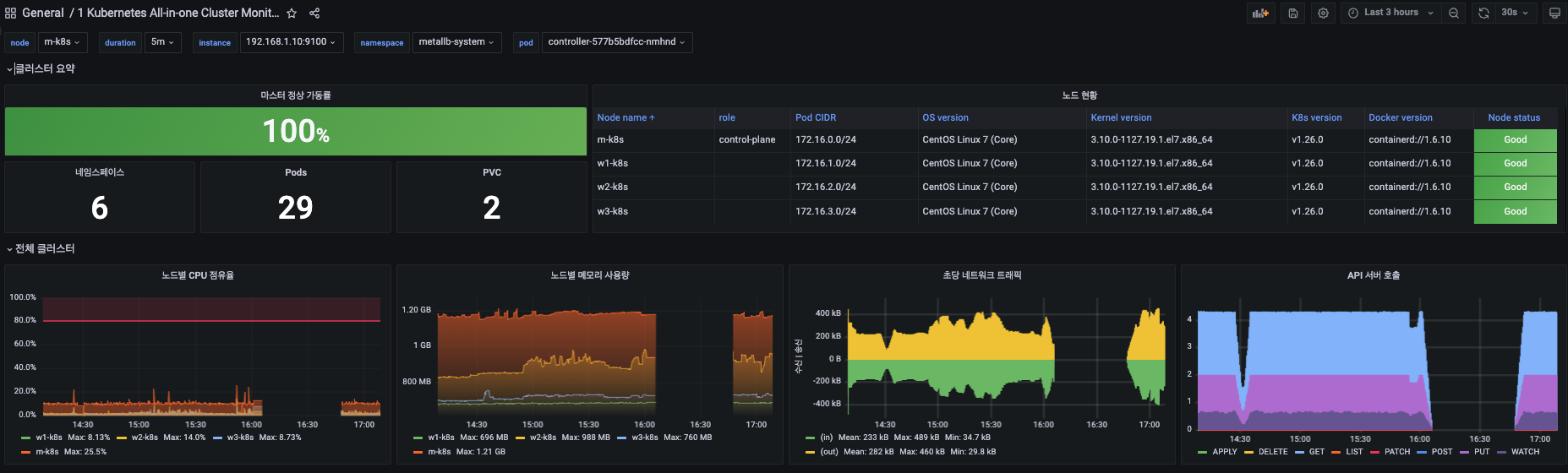Open the 30s refresh interval dropdown
Viewport: 1568px width, 473px height.
[x=1516, y=13]
